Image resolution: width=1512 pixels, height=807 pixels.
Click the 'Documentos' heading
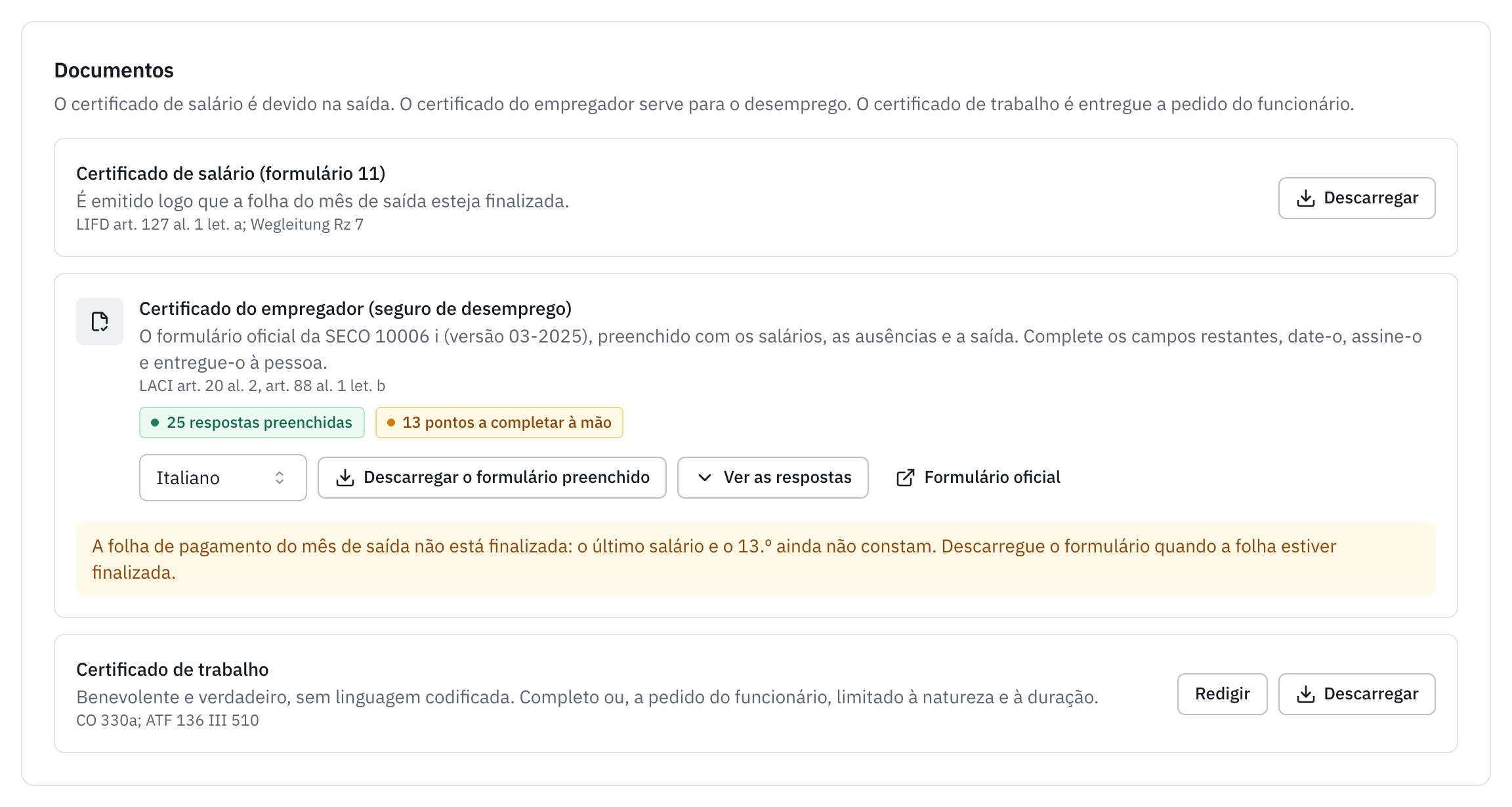[x=114, y=70]
